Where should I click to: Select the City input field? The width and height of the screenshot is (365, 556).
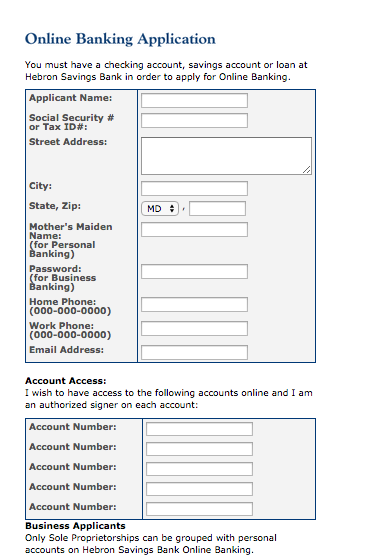(194, 188)
